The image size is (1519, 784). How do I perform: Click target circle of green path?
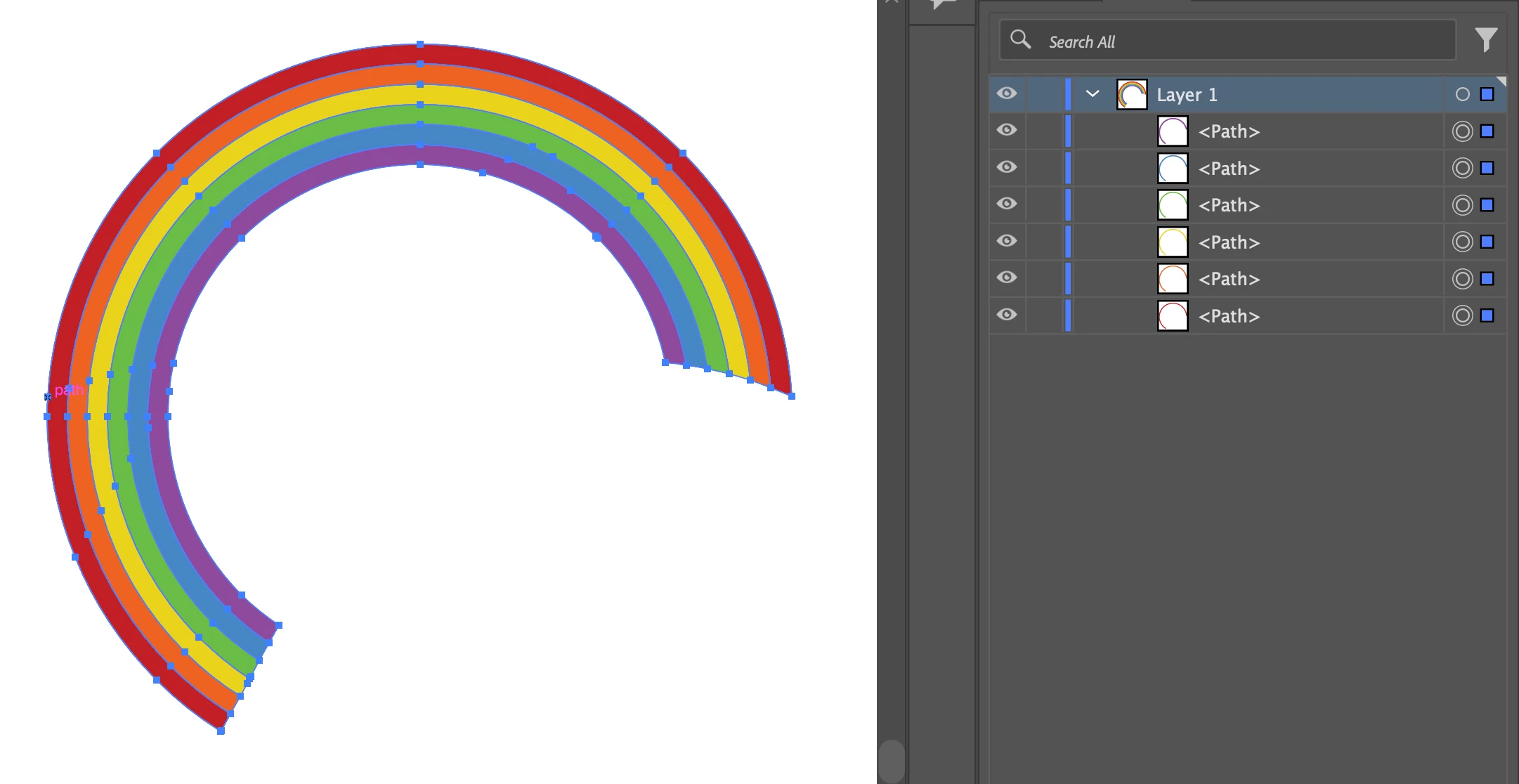tap(1462, 205)
